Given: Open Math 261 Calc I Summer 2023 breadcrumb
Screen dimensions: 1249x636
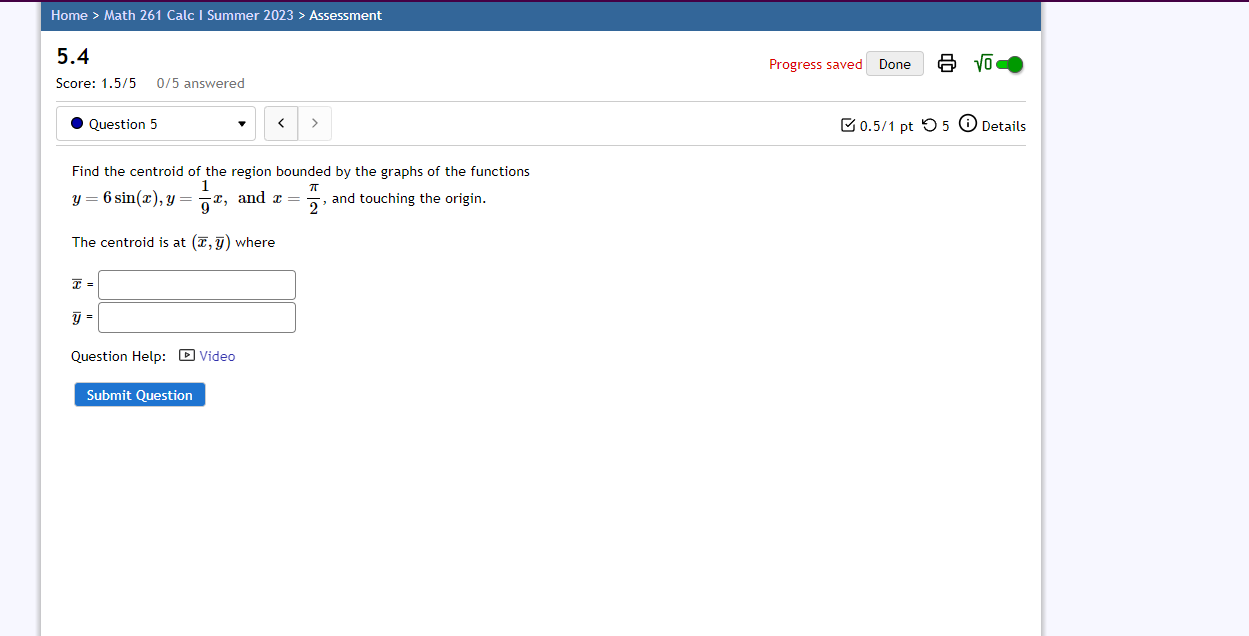Looking at the screenshot, I should 199,15.
